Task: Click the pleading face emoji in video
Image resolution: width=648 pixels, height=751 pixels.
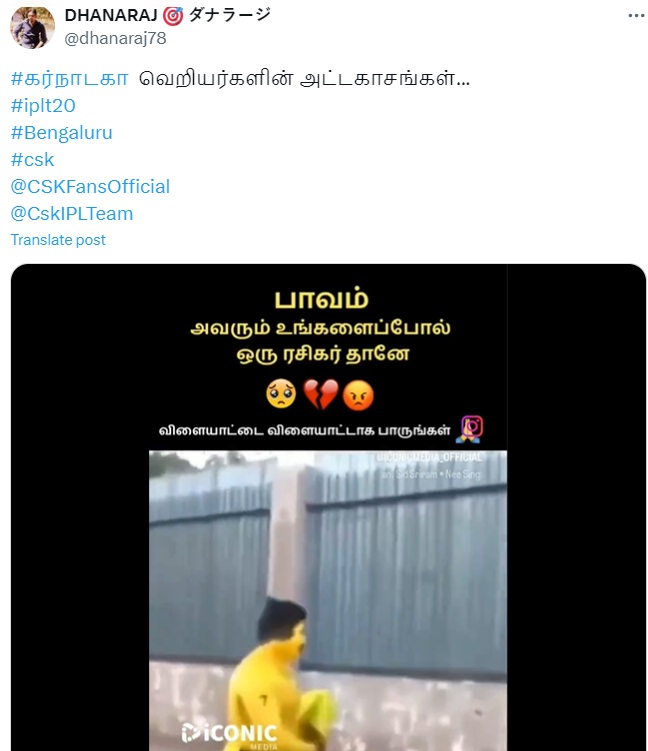Action: [281, 394]
